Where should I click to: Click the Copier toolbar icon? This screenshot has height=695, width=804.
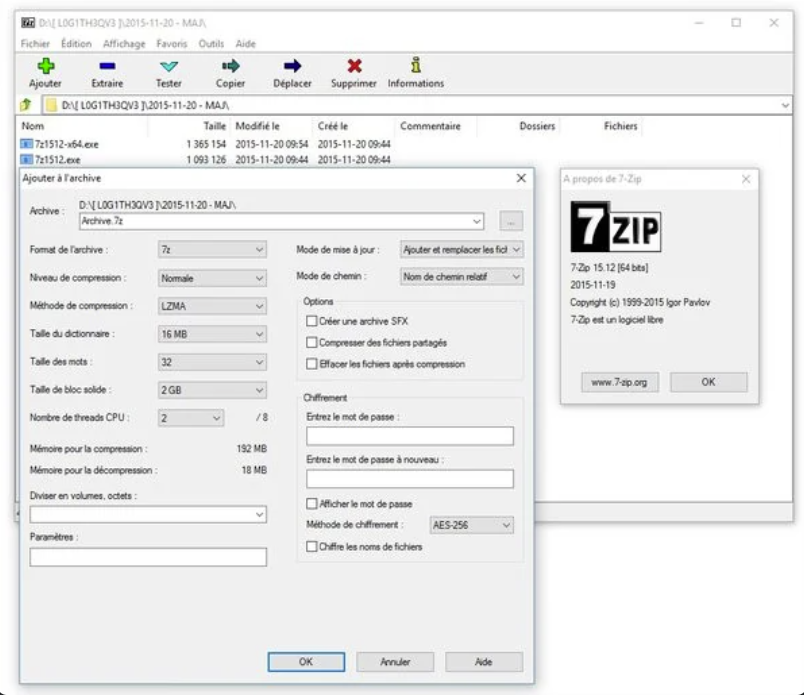231,66
